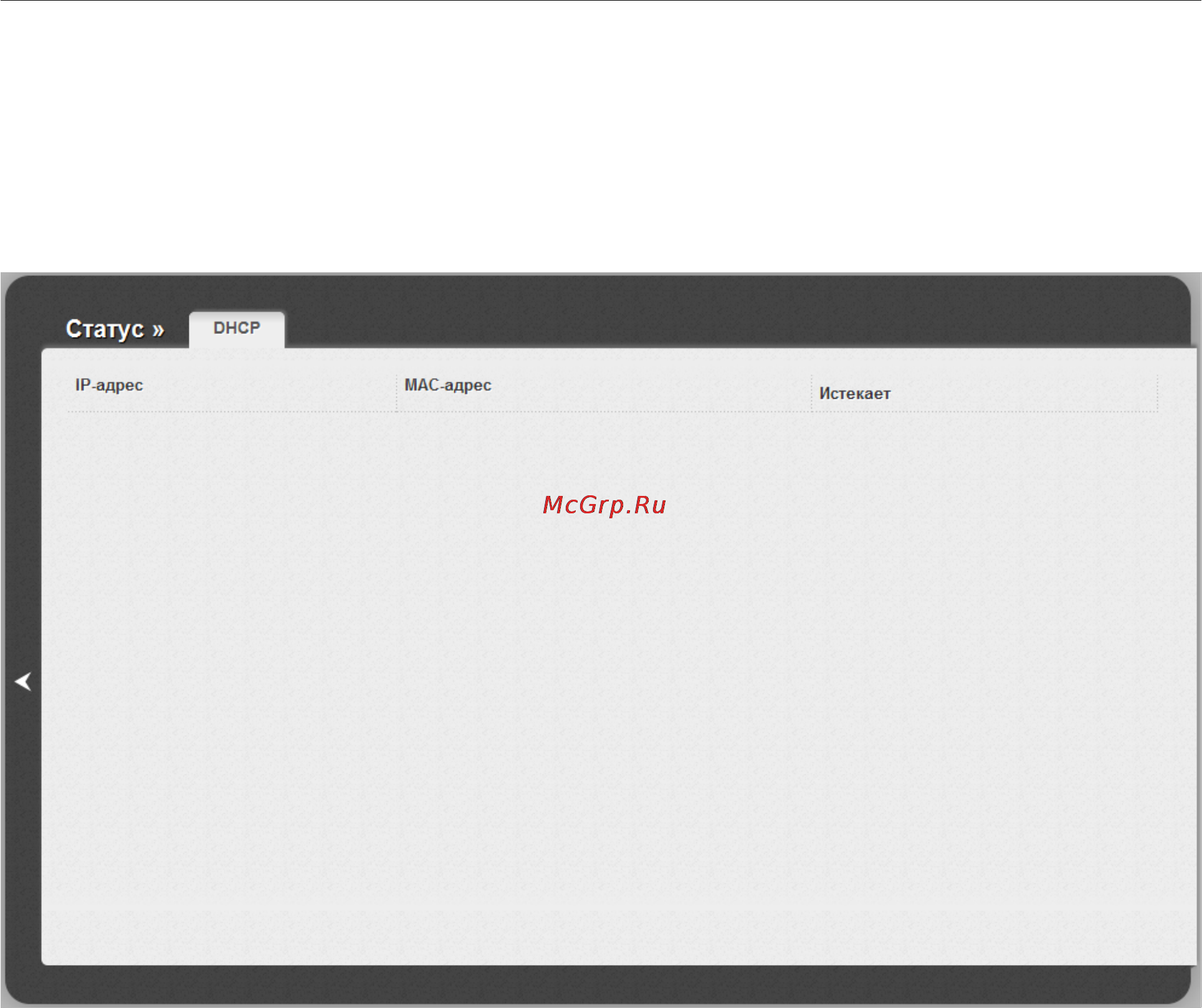Click the left-pointing back arrow icon

tap(23, 682)
